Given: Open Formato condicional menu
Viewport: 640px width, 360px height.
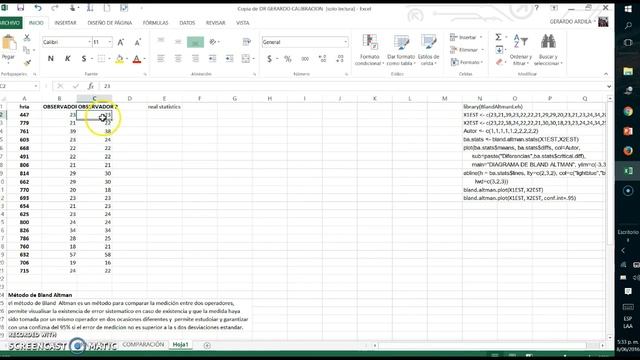Looking at the screenshot, I should [369, 50].
